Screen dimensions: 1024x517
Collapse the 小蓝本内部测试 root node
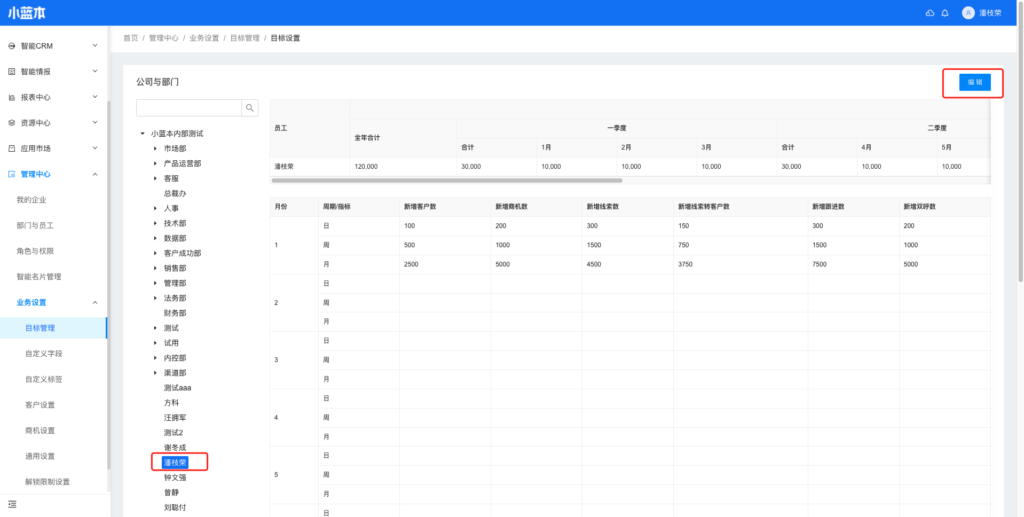(142, 133)
